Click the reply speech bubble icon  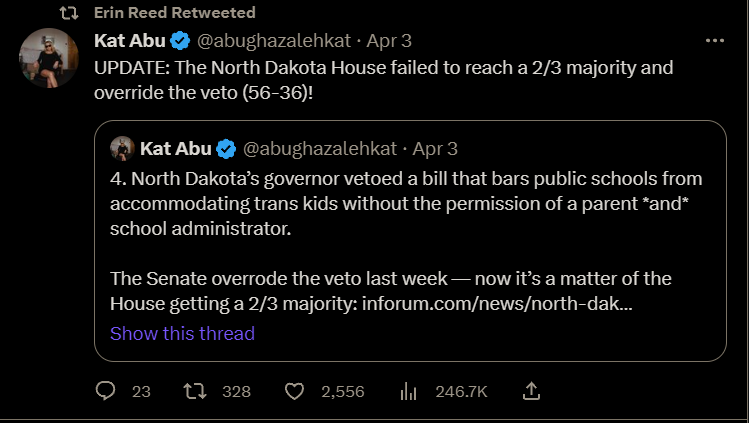pyautogui.click(x=106, y=391)
